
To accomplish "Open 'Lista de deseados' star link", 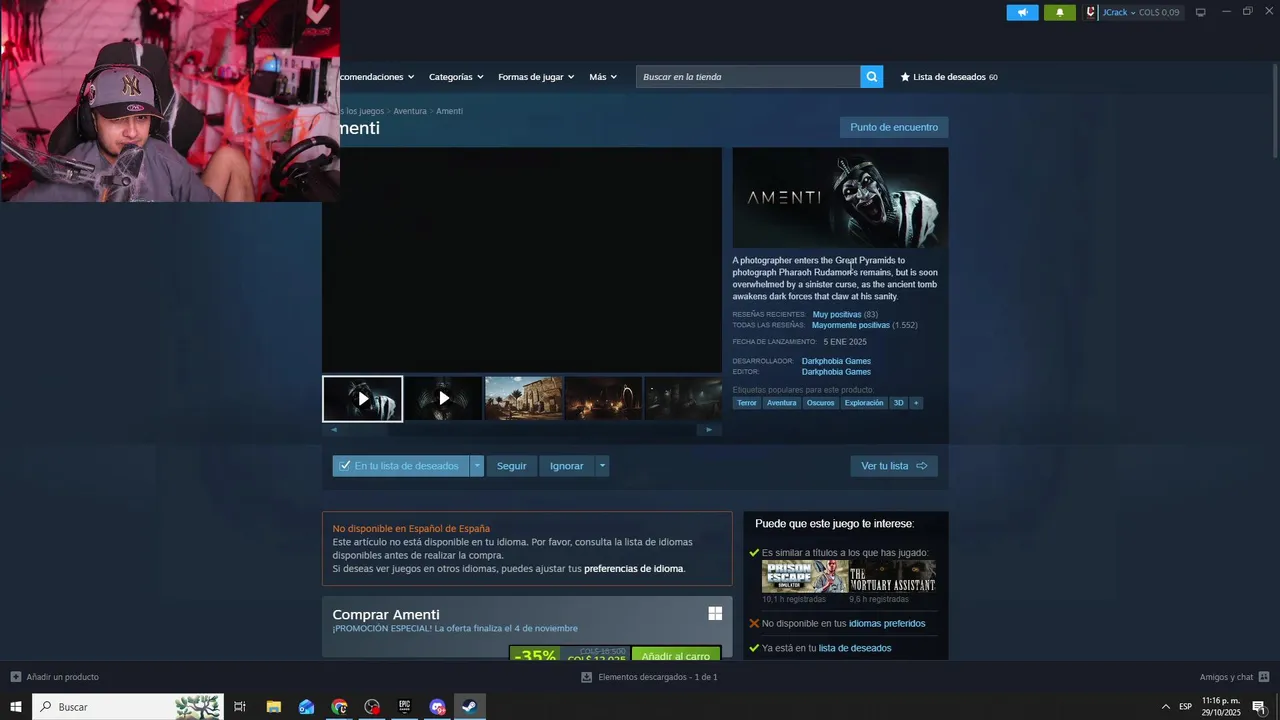I will point(949,77).
